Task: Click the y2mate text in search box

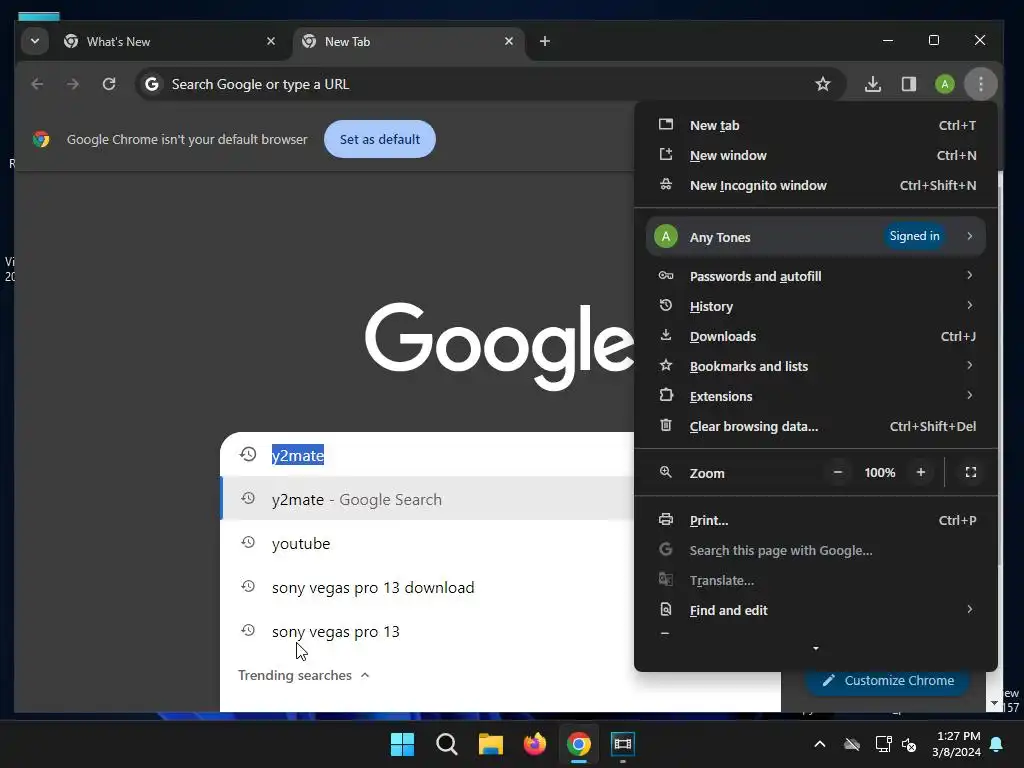Action: click(x=298, y=455)
